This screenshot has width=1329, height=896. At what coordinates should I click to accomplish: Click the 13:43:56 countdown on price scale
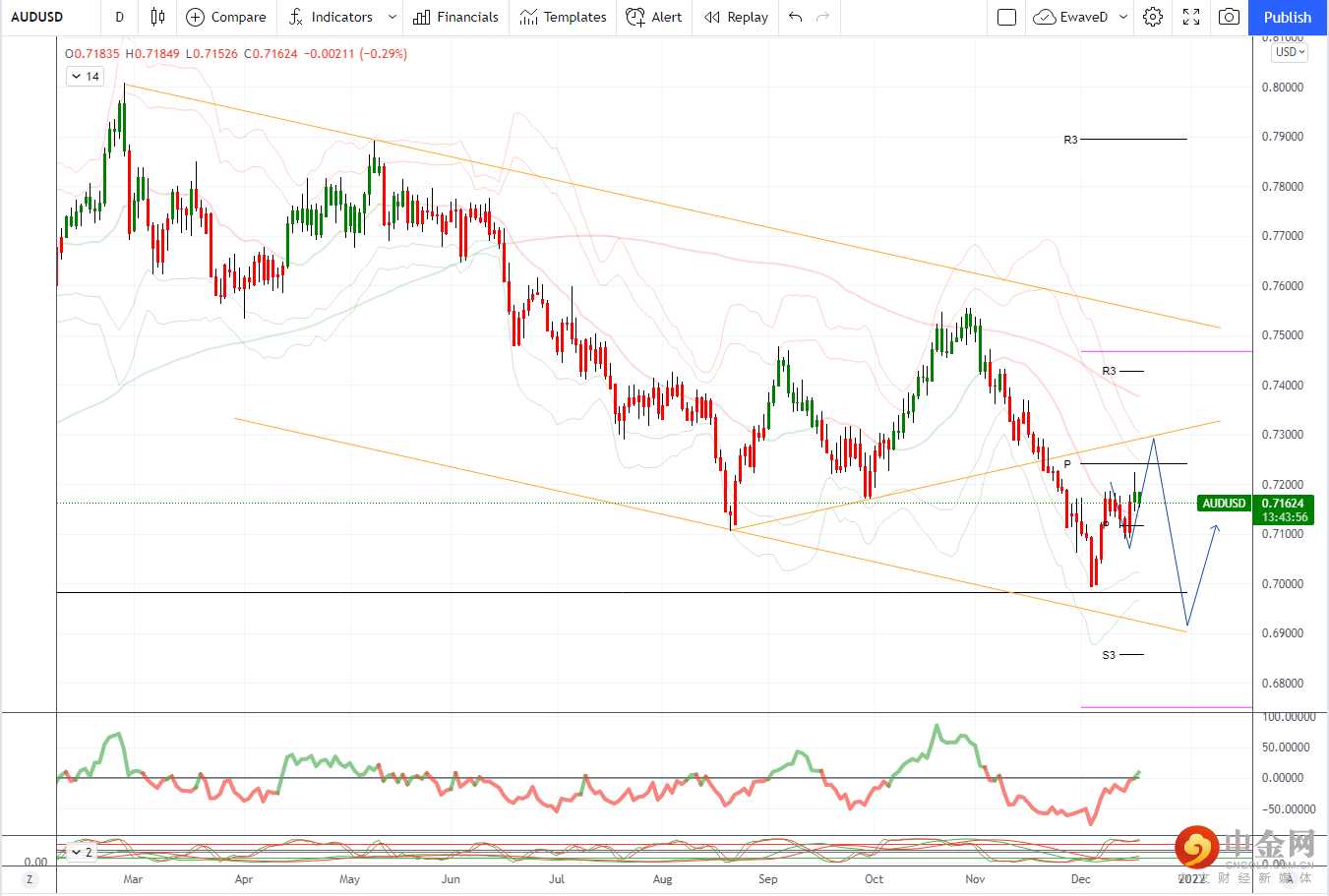1285,517
